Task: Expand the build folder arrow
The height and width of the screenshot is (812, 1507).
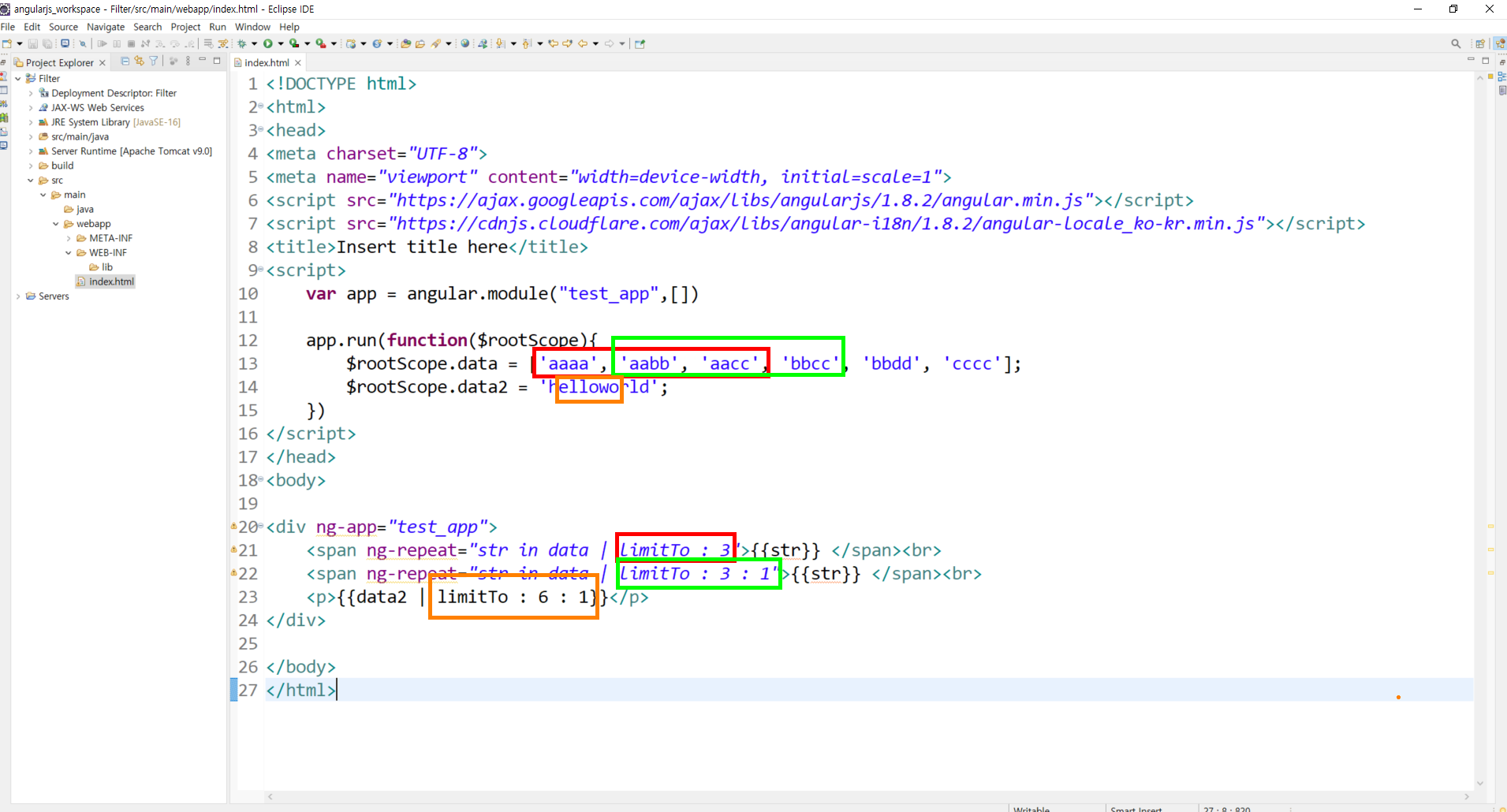Action: pyautogui.click(x=31, y=166)
